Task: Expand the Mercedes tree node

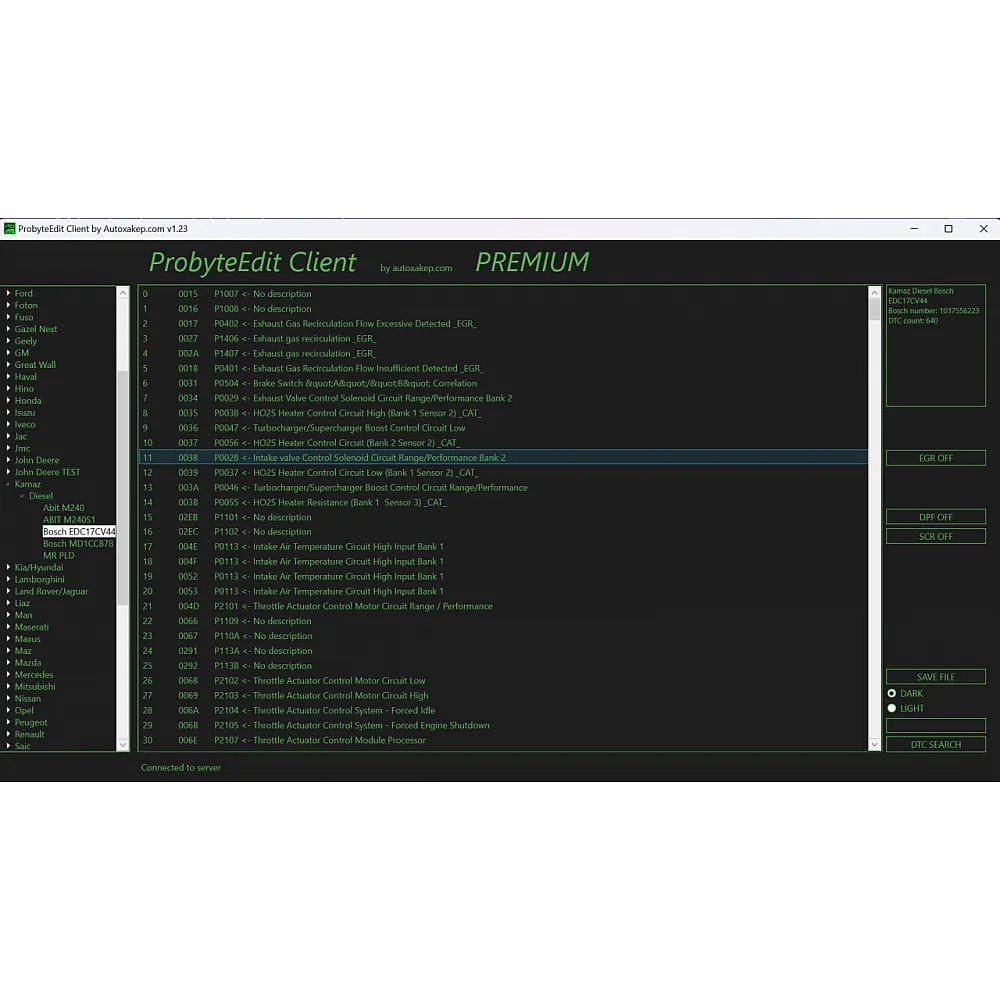Action: 8,675
